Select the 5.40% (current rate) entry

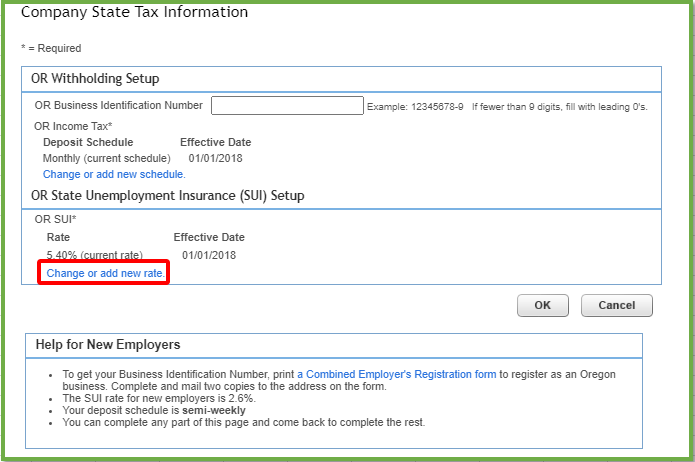pos(94,255)
